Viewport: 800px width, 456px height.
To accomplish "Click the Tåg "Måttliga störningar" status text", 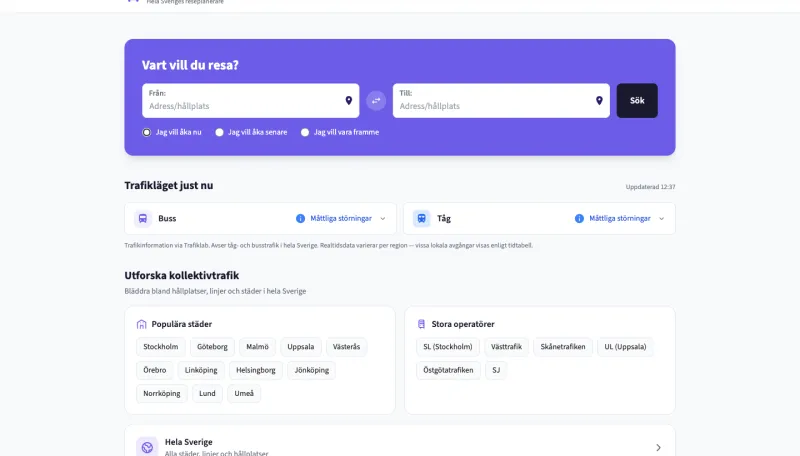I will (619, 218).
